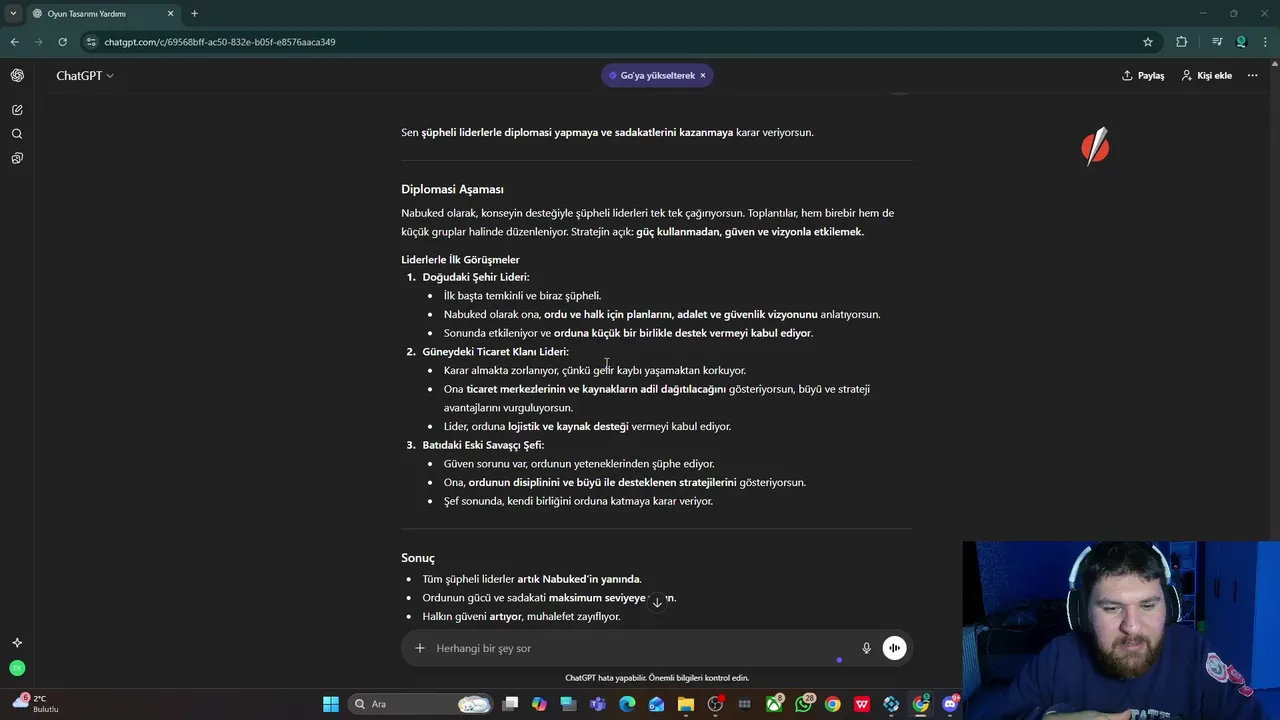Dismiss the Go'ya yükselterek banner
Viewport: 1280px width, 720px height.
[703, 76]
